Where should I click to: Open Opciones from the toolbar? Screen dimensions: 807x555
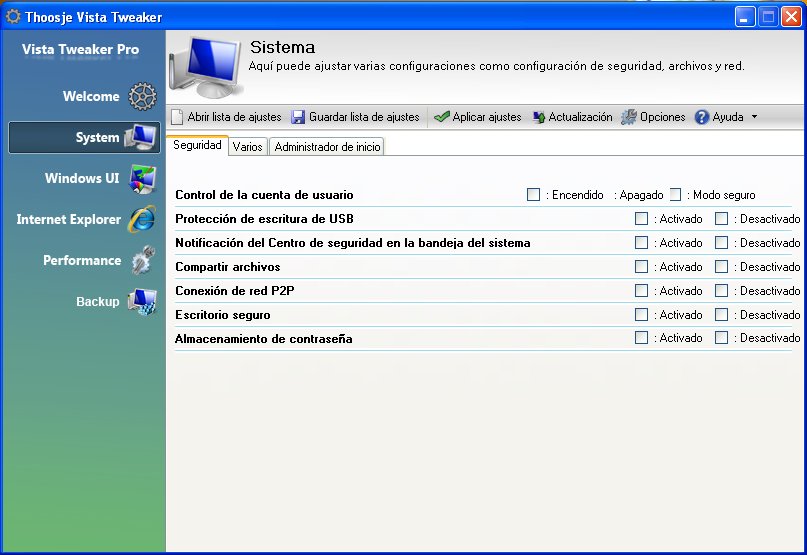(653, 117)
